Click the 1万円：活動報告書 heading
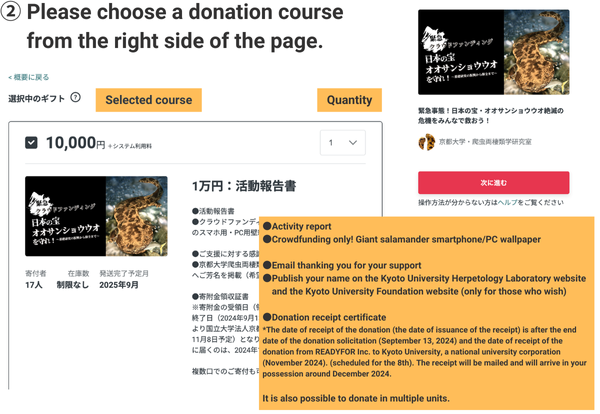The width and height of the screenshot is (600, 414). pos(244,186)
